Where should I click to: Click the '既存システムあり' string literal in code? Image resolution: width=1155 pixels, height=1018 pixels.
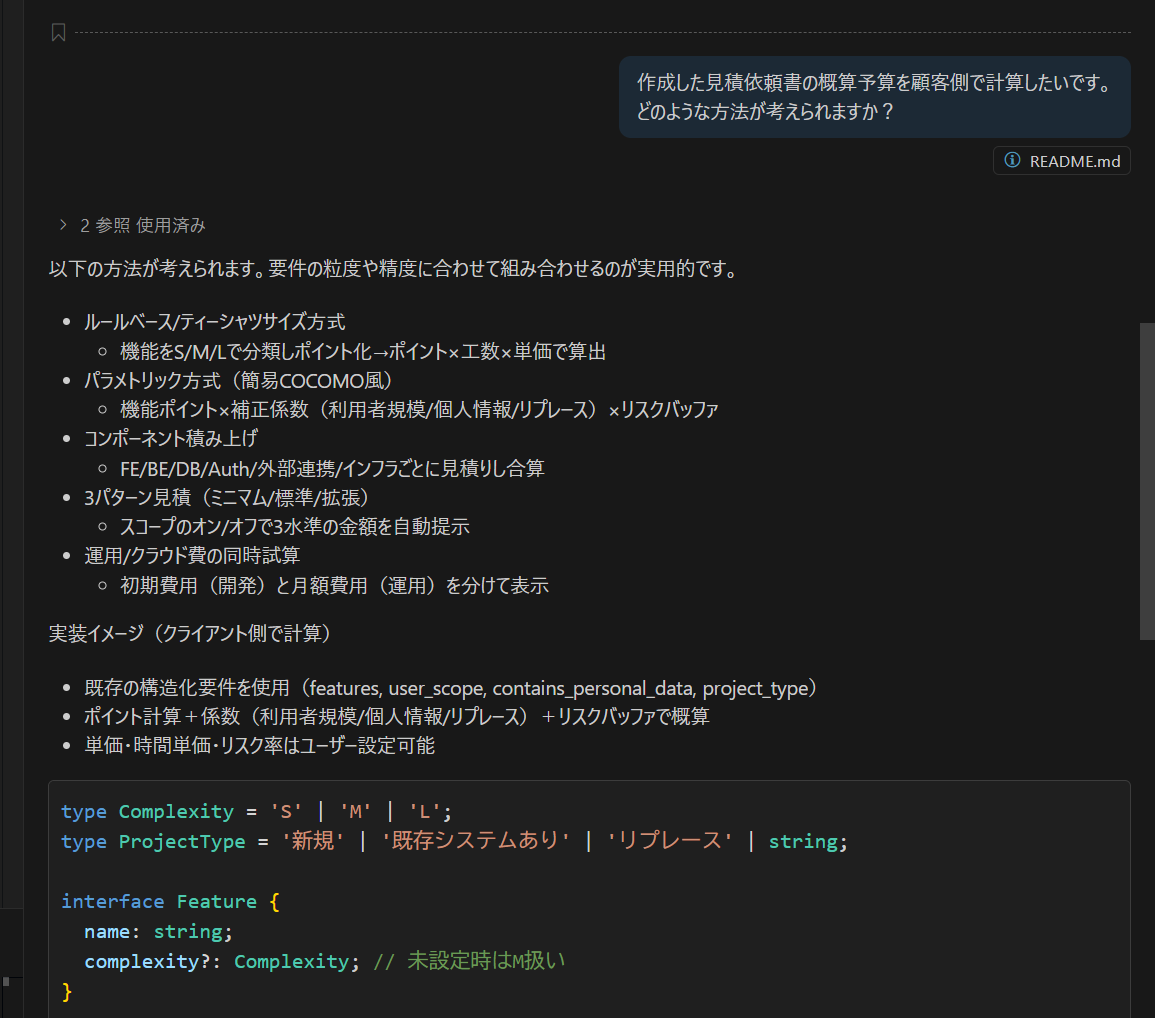475,841
